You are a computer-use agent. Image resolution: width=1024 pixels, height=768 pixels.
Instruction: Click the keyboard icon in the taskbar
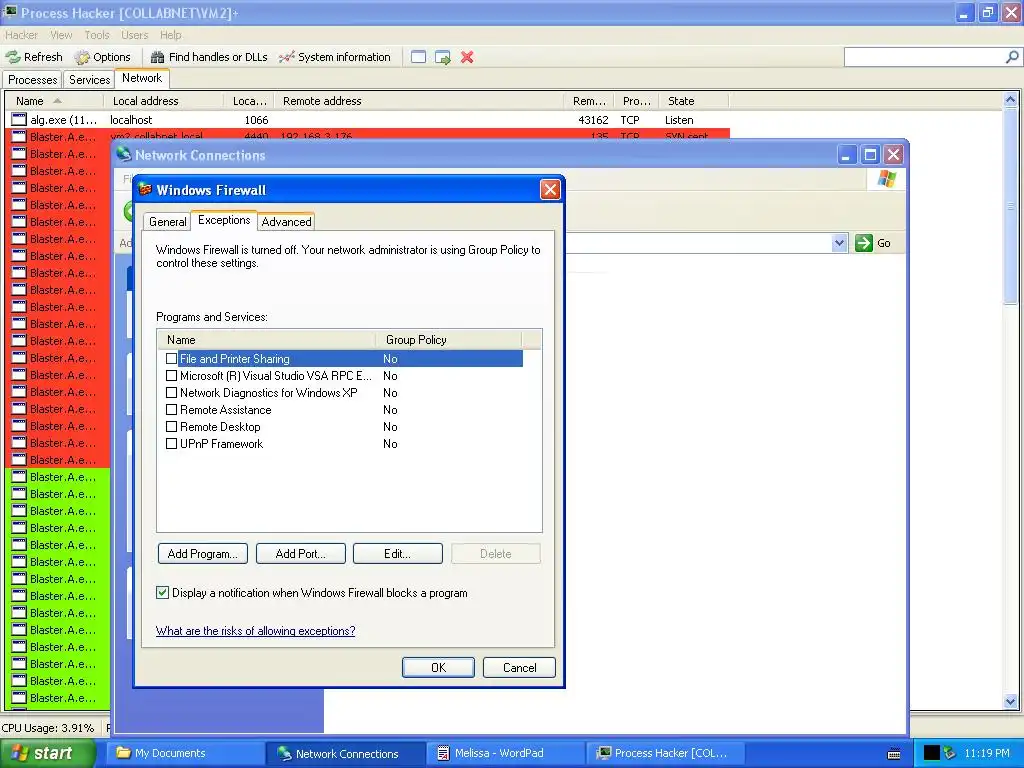click(x=894, y=754)
